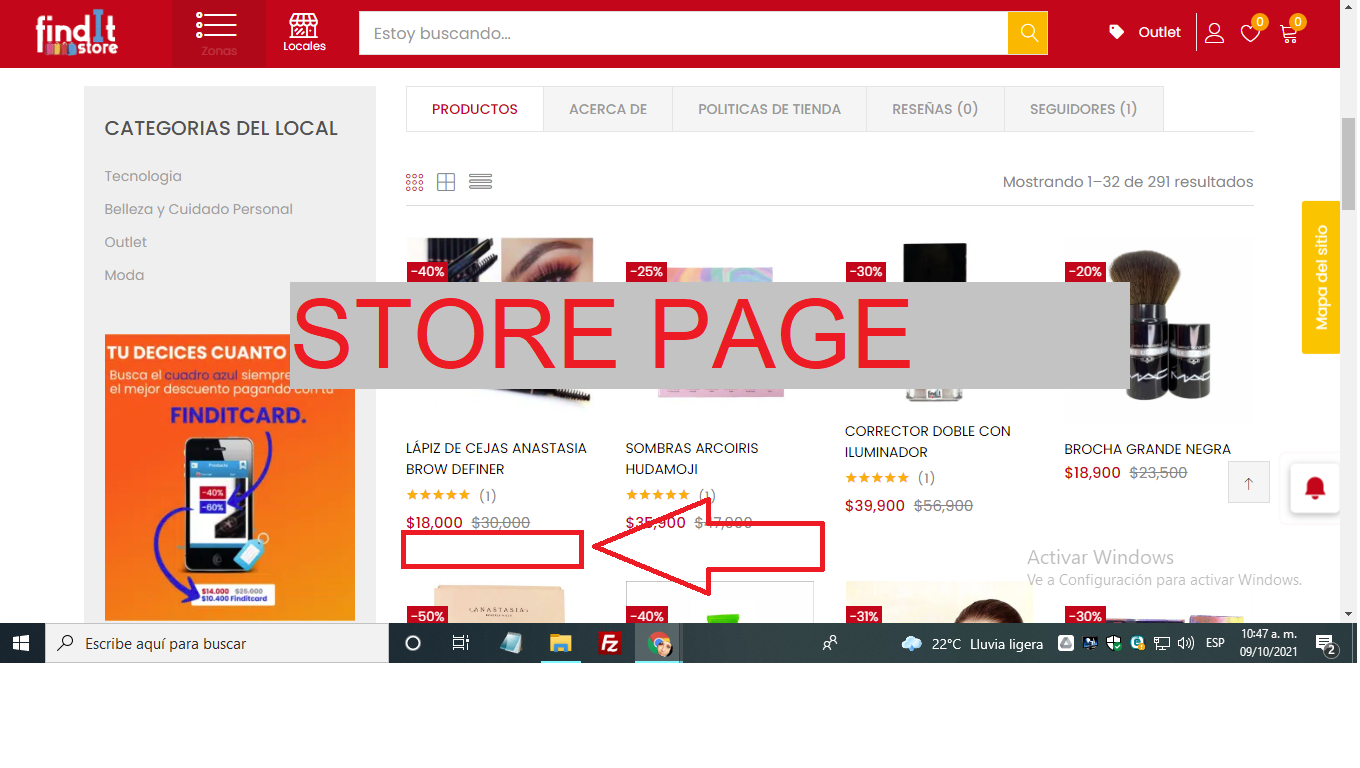Click the Windows taskbar search box
1360x768 pixels.
click(217, 643)
